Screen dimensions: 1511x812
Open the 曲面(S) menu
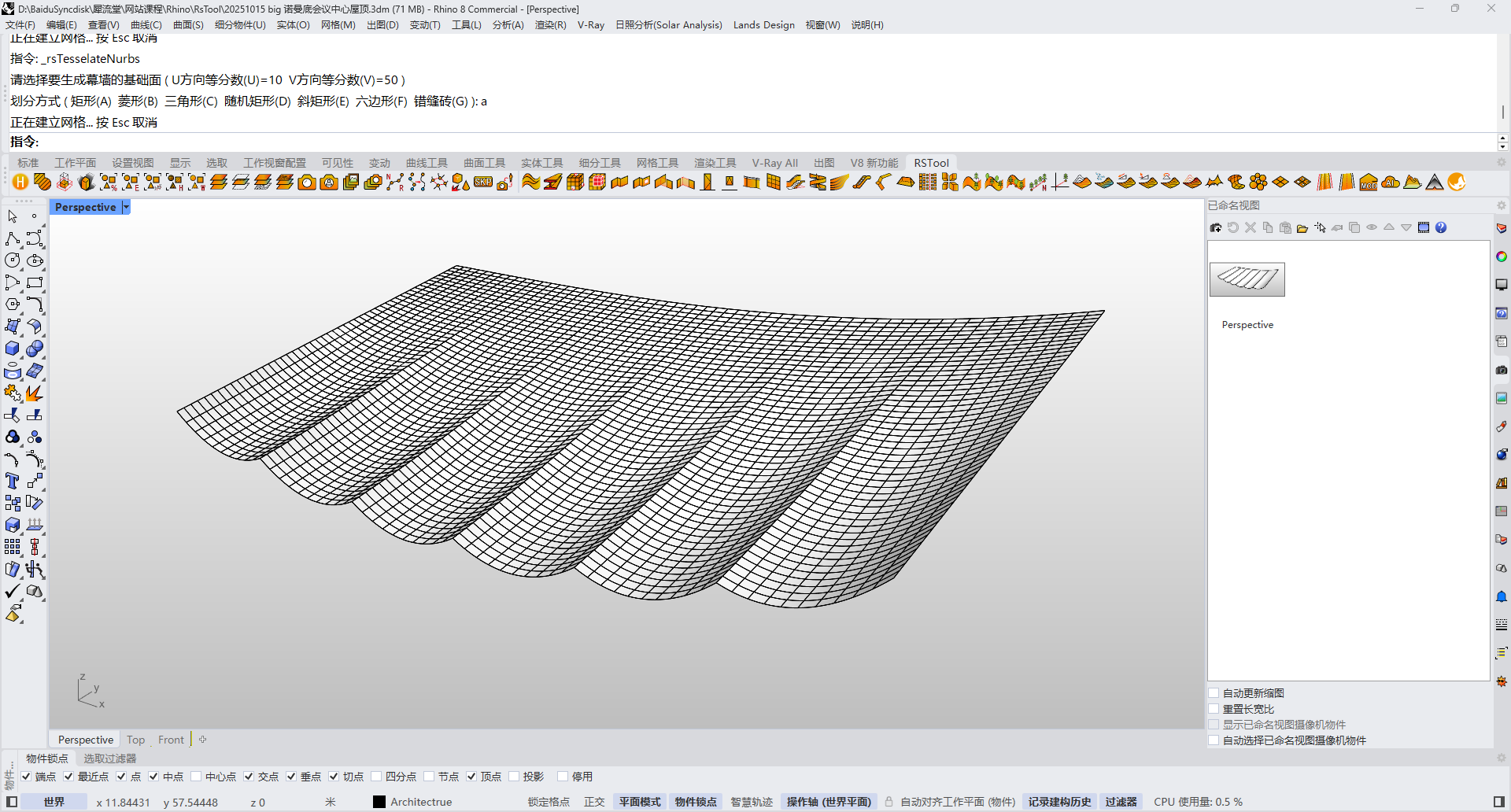pos(188,25)
